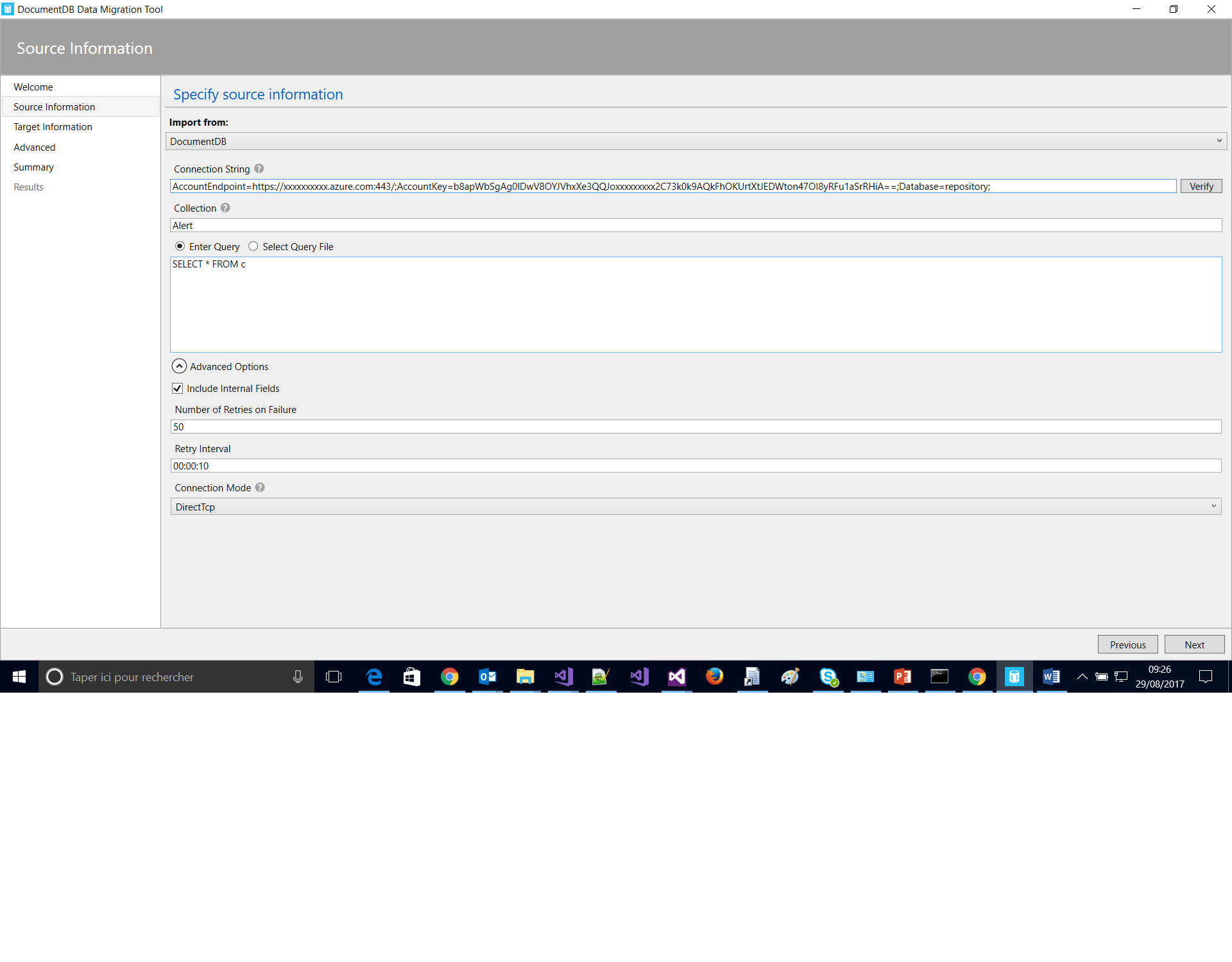1232x962 pixels.
Task: Open Microsoft Edge from the taskbar
Action: point(374,677)
